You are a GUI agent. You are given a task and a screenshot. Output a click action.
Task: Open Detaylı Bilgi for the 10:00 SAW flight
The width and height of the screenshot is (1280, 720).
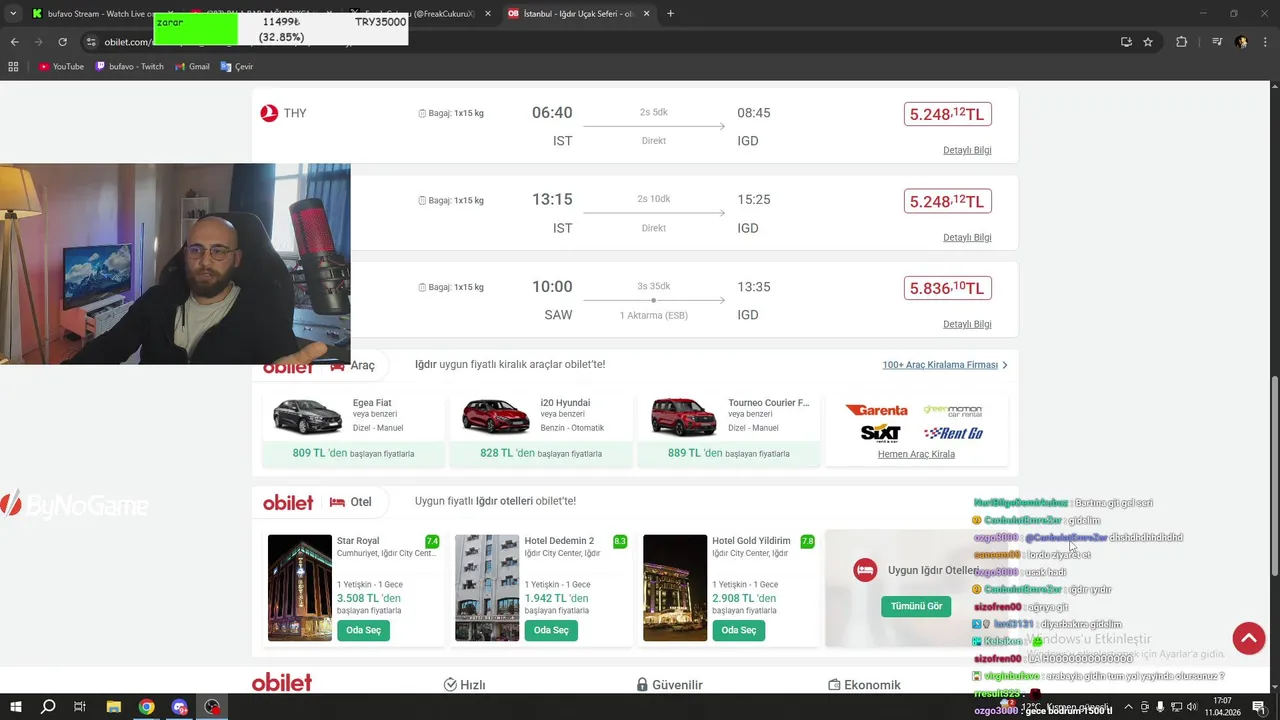(967, 324)
